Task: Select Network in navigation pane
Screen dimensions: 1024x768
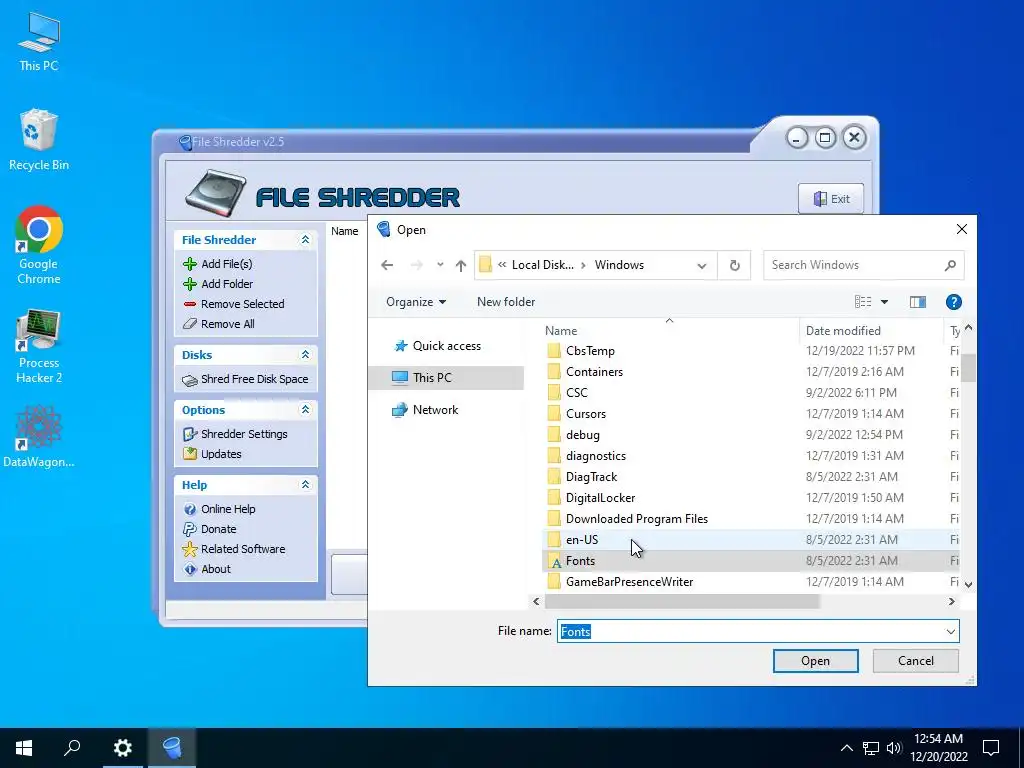Action: (x=425, y=410)
